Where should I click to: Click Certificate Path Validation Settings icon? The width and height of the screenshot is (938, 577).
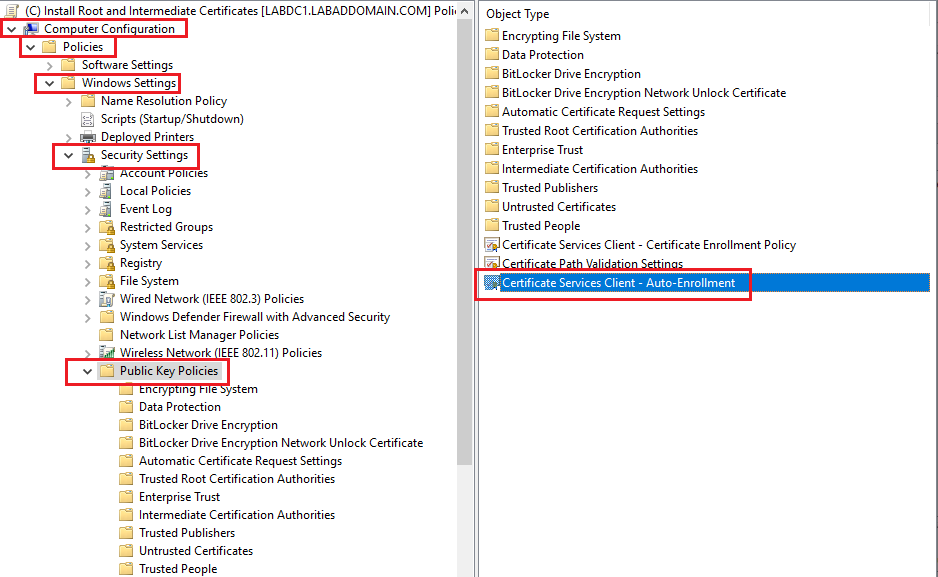point(491,264)
